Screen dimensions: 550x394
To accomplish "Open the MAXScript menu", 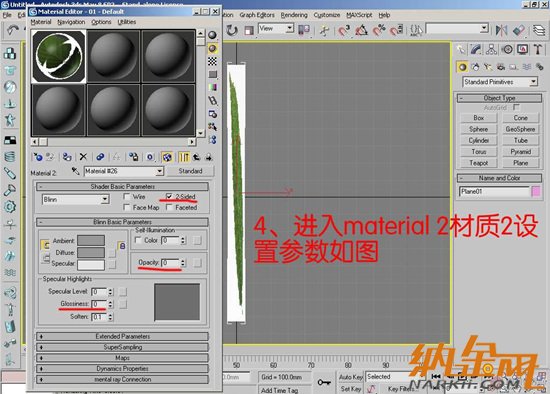I will (x=359, y=15).
